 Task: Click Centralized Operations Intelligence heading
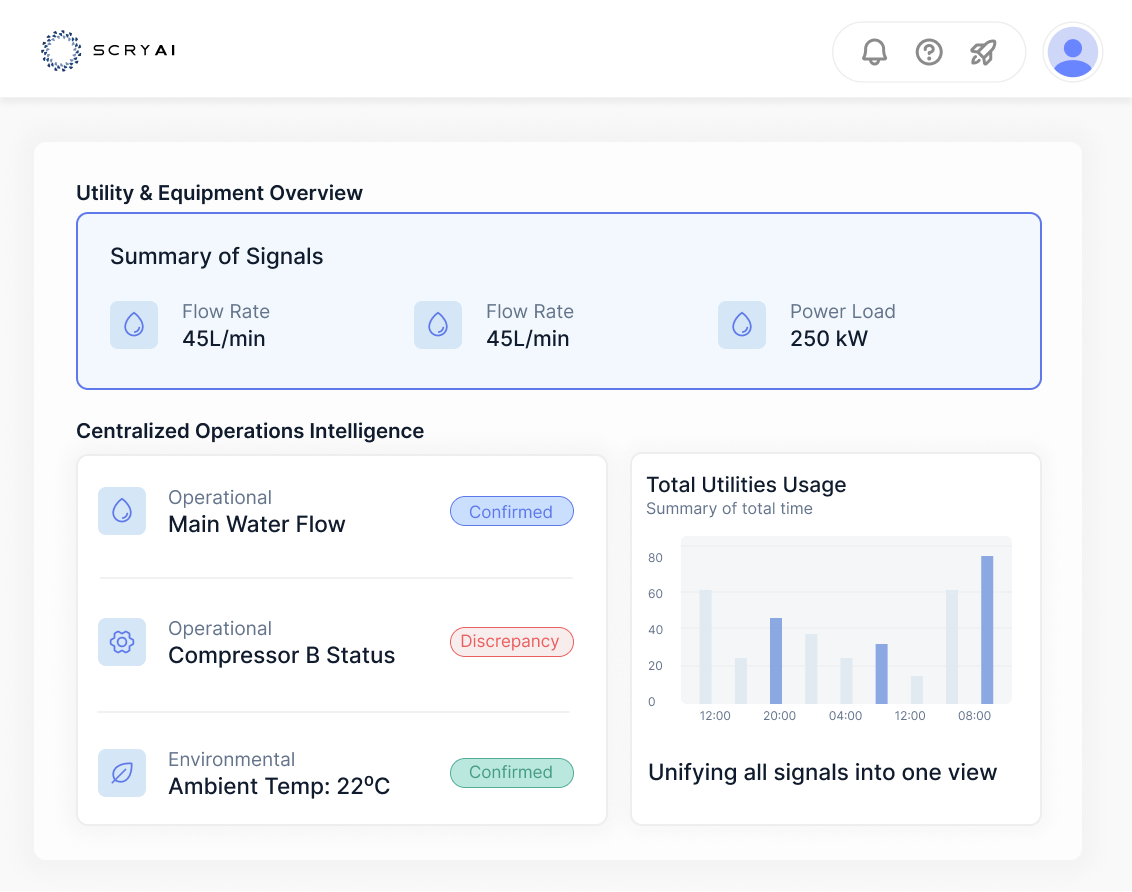click(x=250, y=431)
